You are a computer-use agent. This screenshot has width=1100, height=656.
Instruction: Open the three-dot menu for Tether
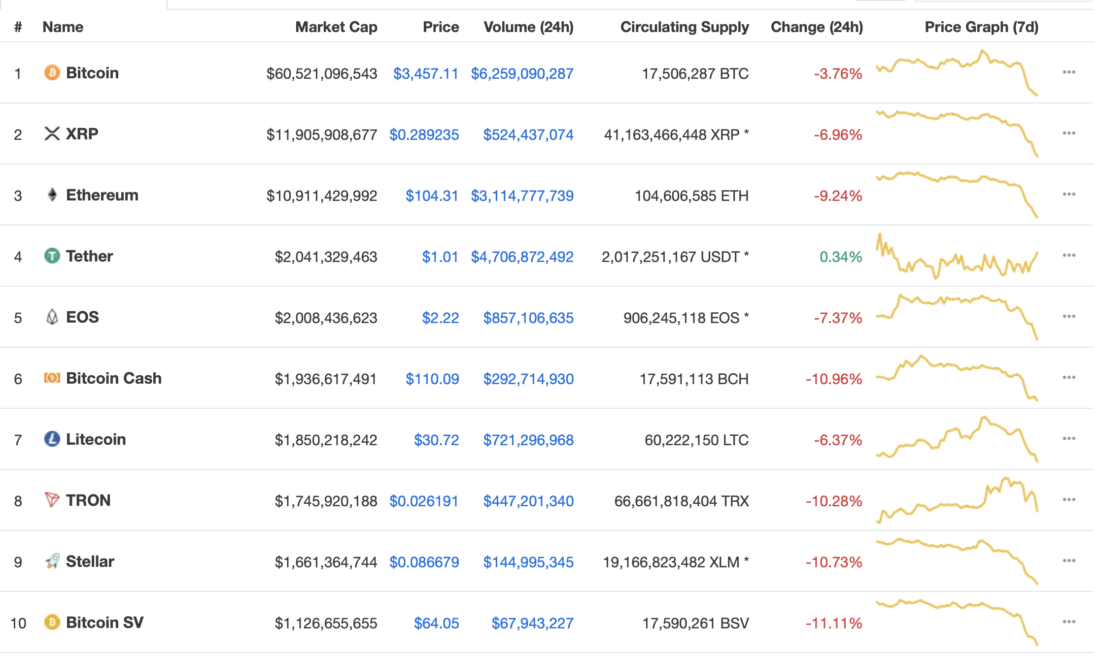tap(1069, 256)
